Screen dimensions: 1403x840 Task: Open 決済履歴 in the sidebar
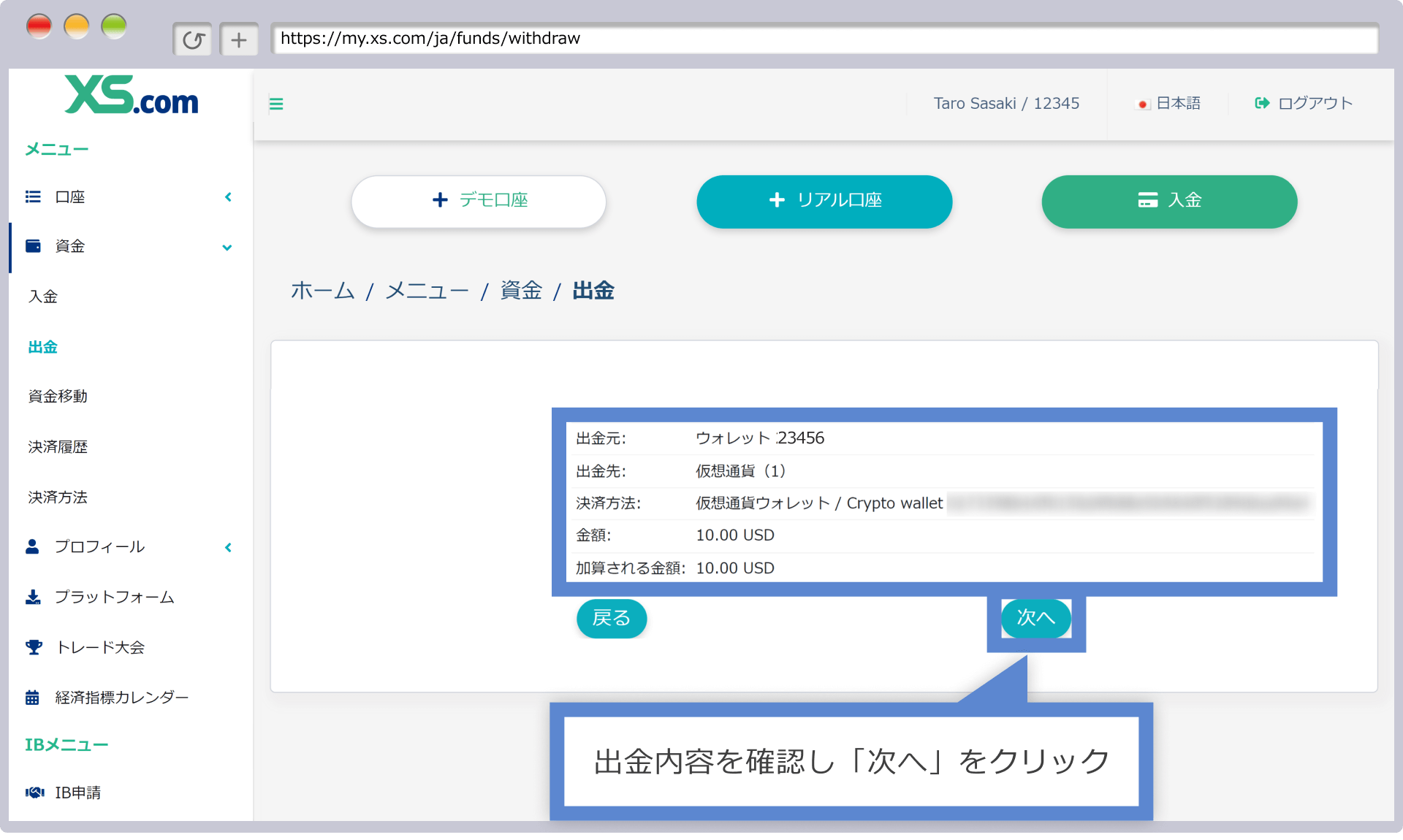[58, 447]
